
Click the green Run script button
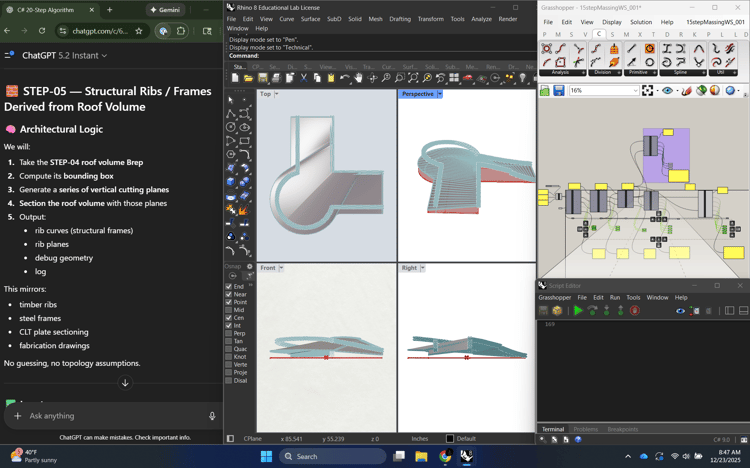pos(578,311)
